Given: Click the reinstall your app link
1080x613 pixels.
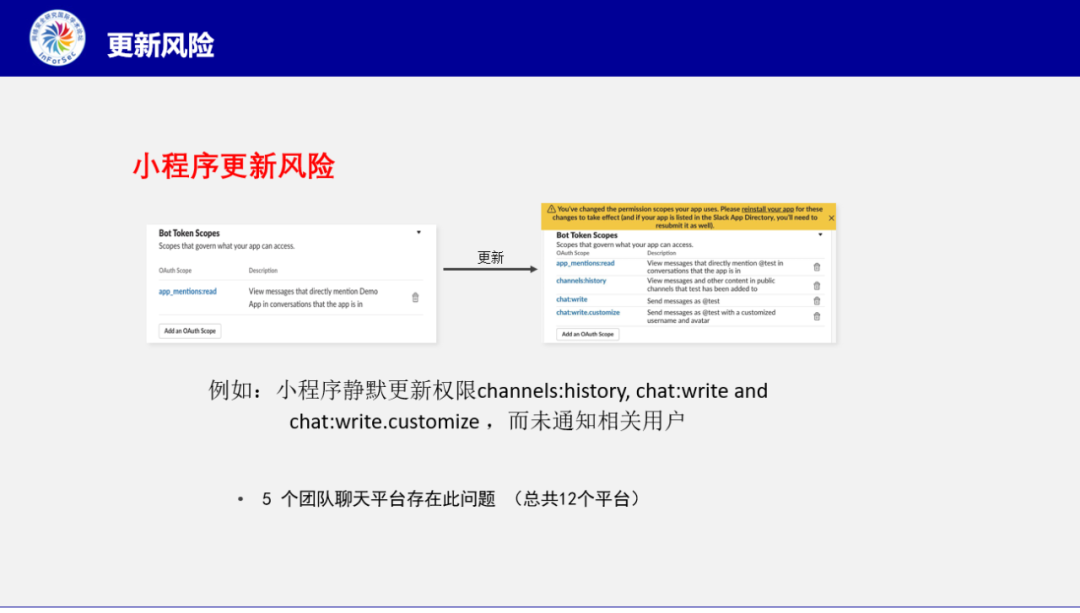Looking at the screenshot, I should pos(767,208).
